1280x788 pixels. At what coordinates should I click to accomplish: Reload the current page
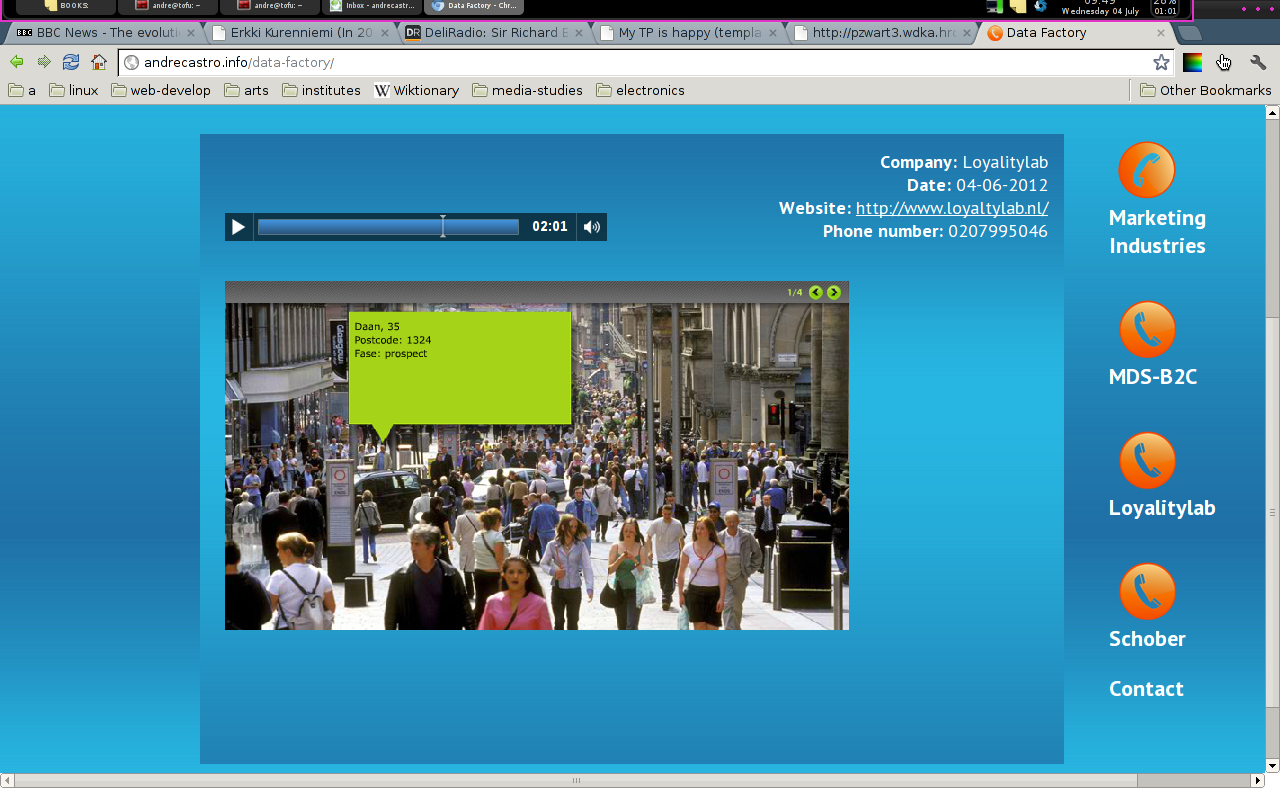coord(71,62)
